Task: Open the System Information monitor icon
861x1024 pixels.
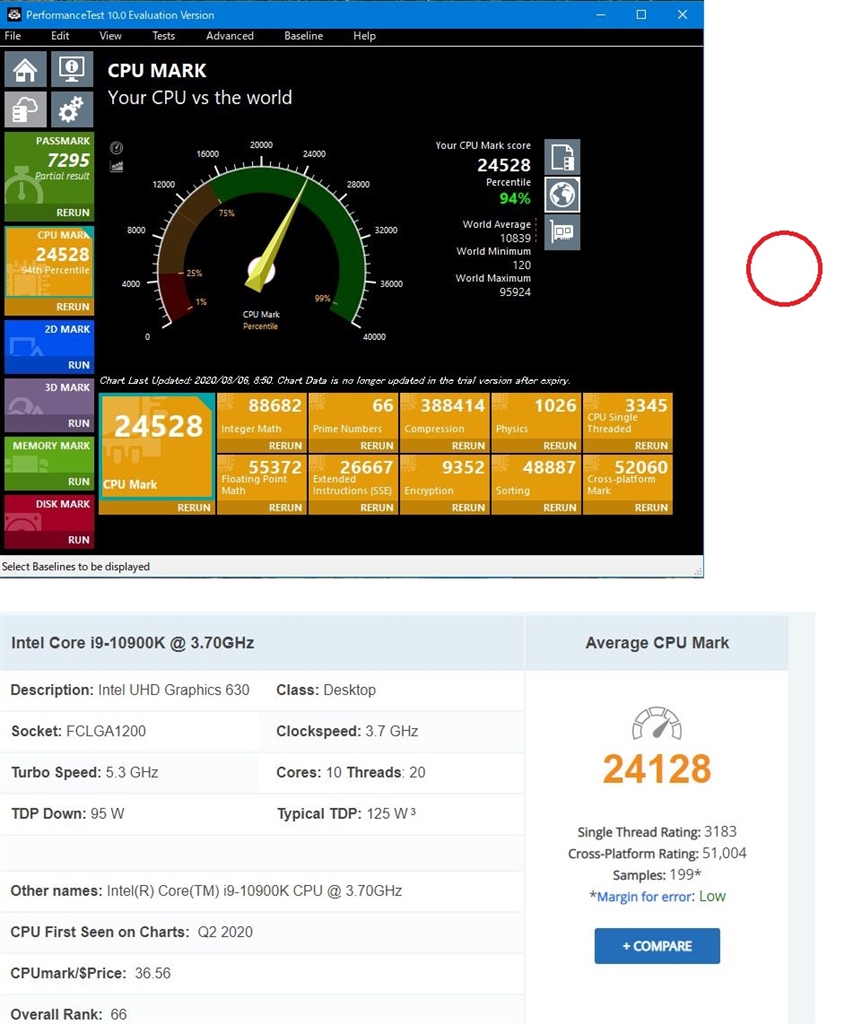Action: [71, 69]
